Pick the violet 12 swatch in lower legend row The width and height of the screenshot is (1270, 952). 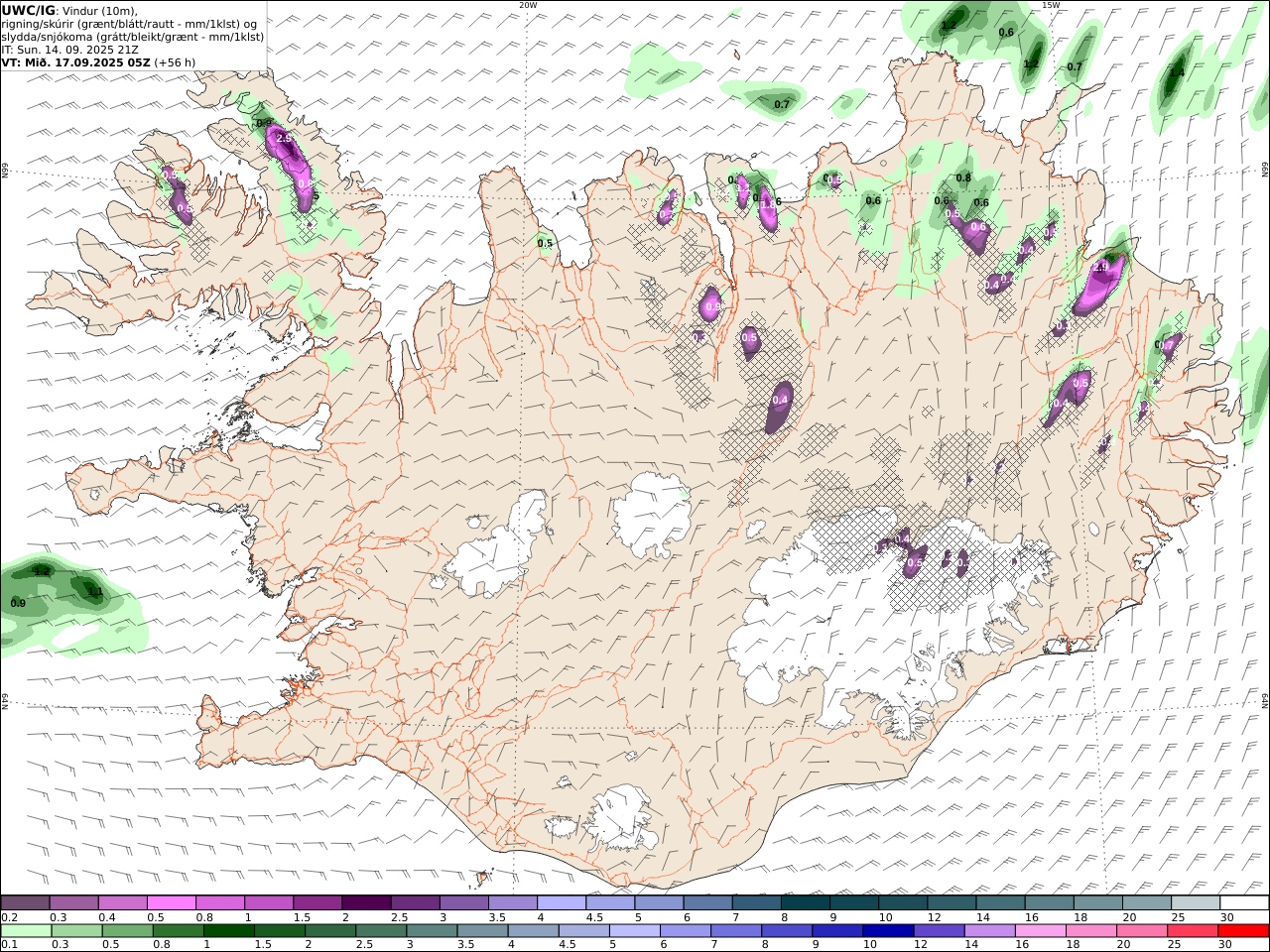click(x=938, y=931)
